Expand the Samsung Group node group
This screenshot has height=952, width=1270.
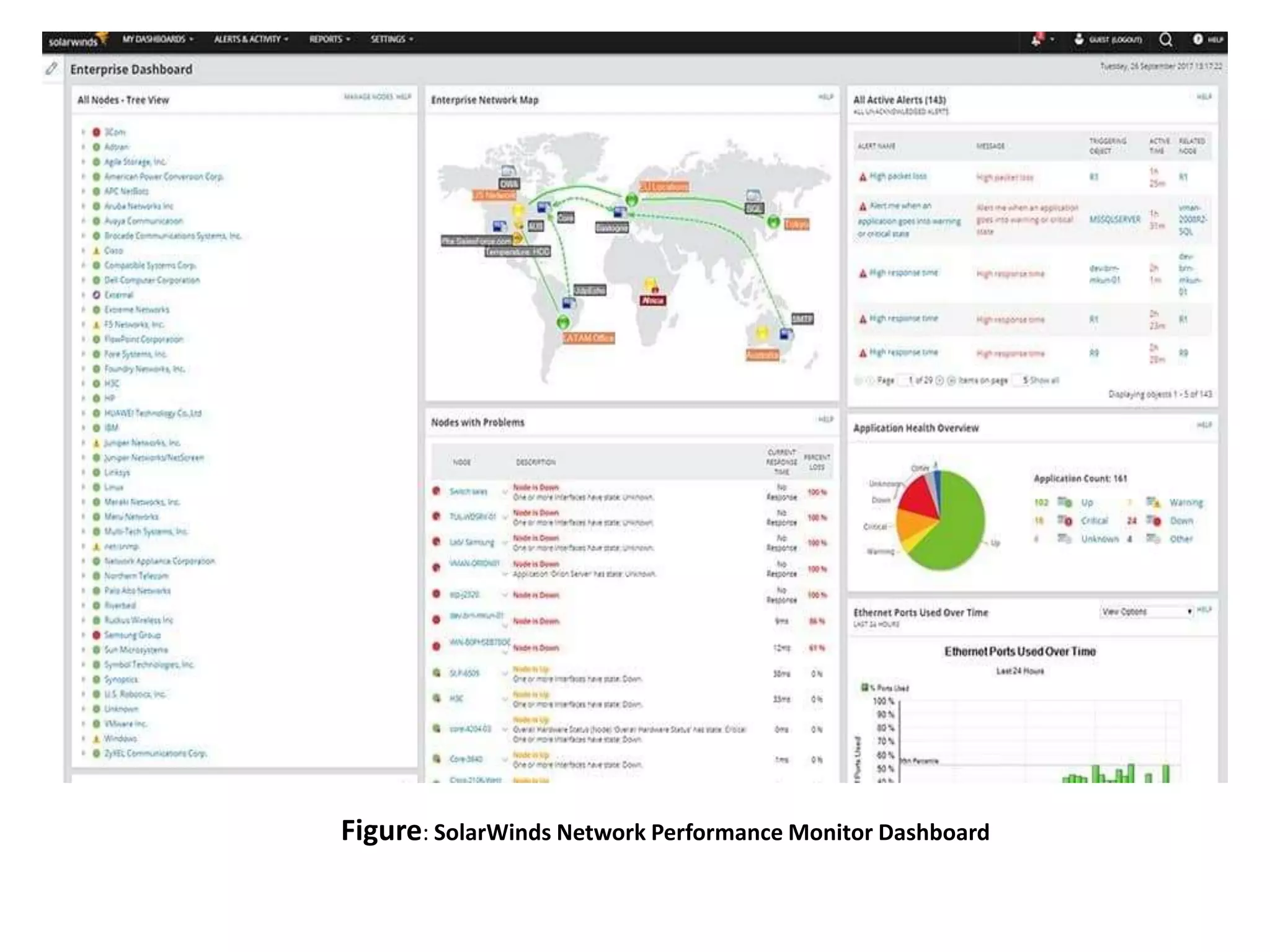coord(83,635)
